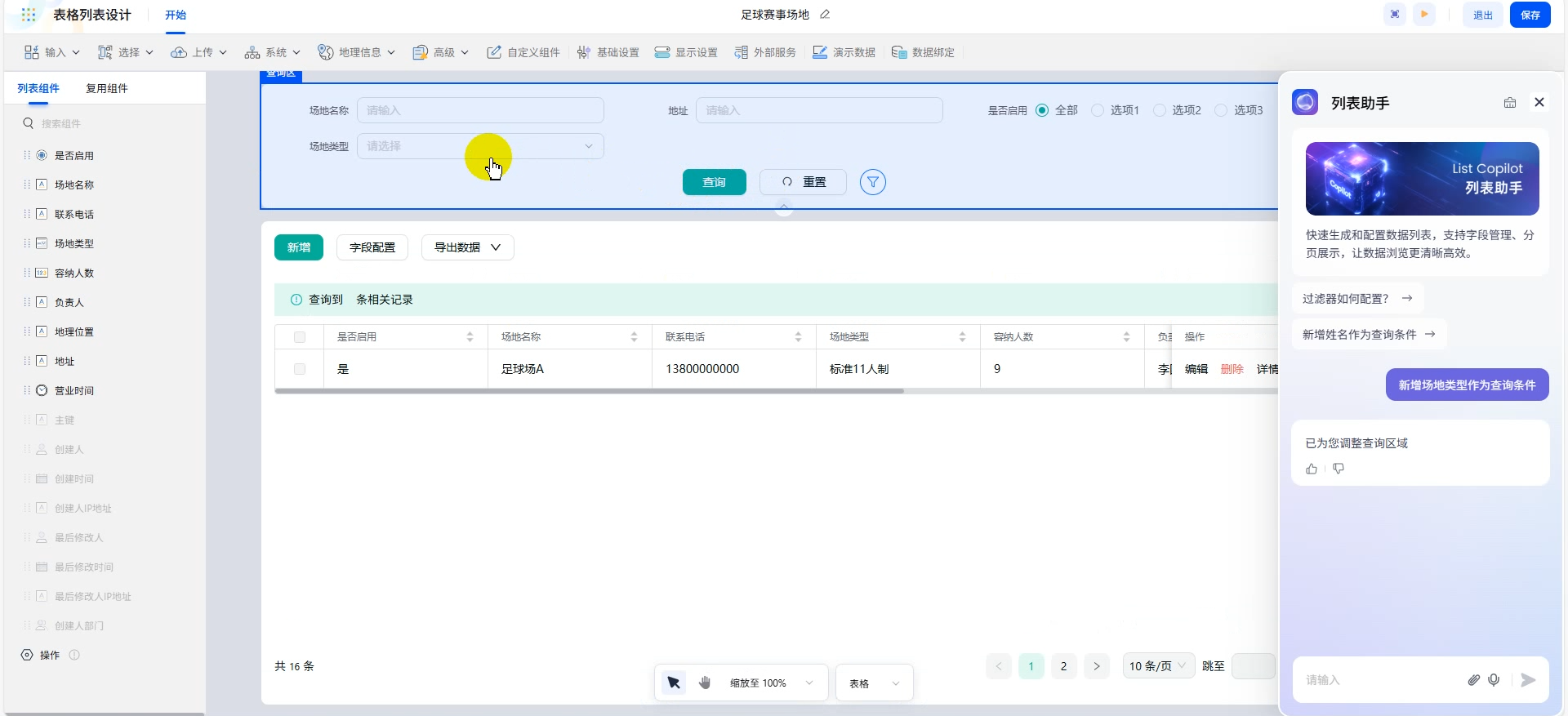
Task: Click the 退出 button
Action: (x=1483, y=15)
